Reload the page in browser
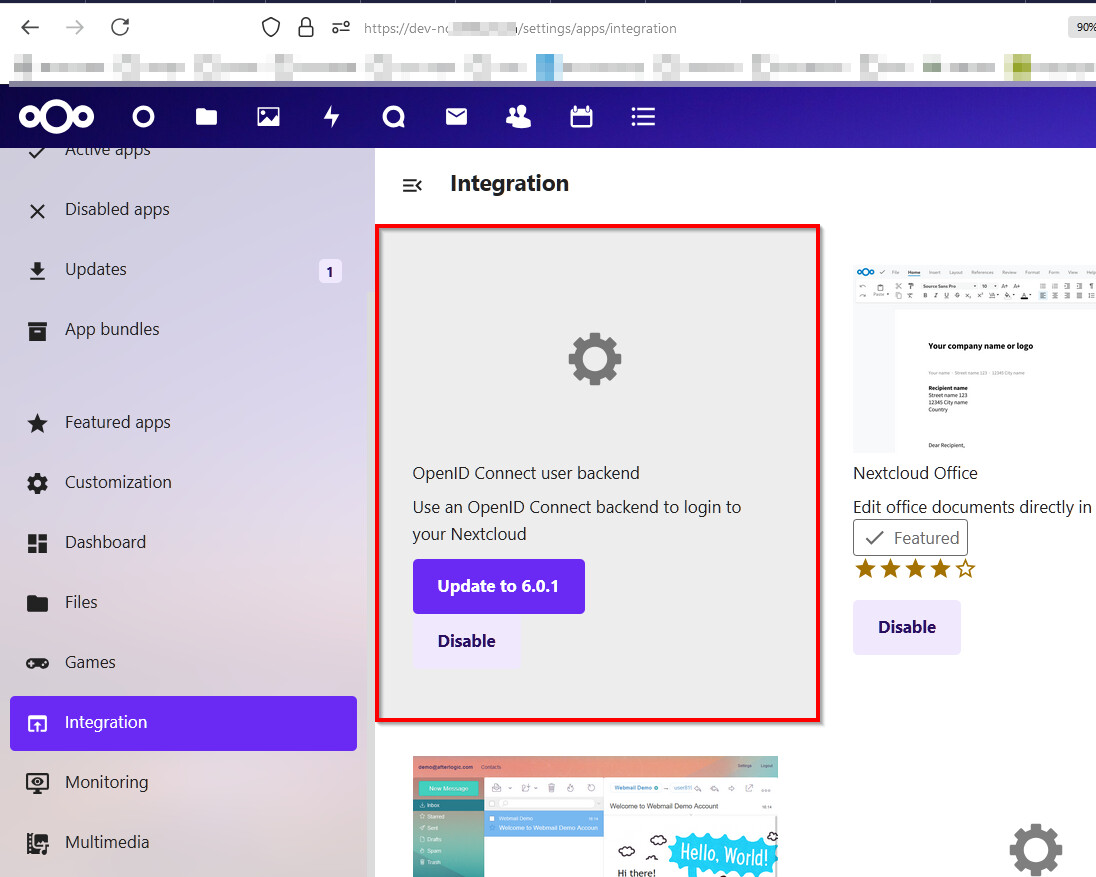Image resolution: width=1096 pixels, height=877 pixels. click(x=120, y=27)
